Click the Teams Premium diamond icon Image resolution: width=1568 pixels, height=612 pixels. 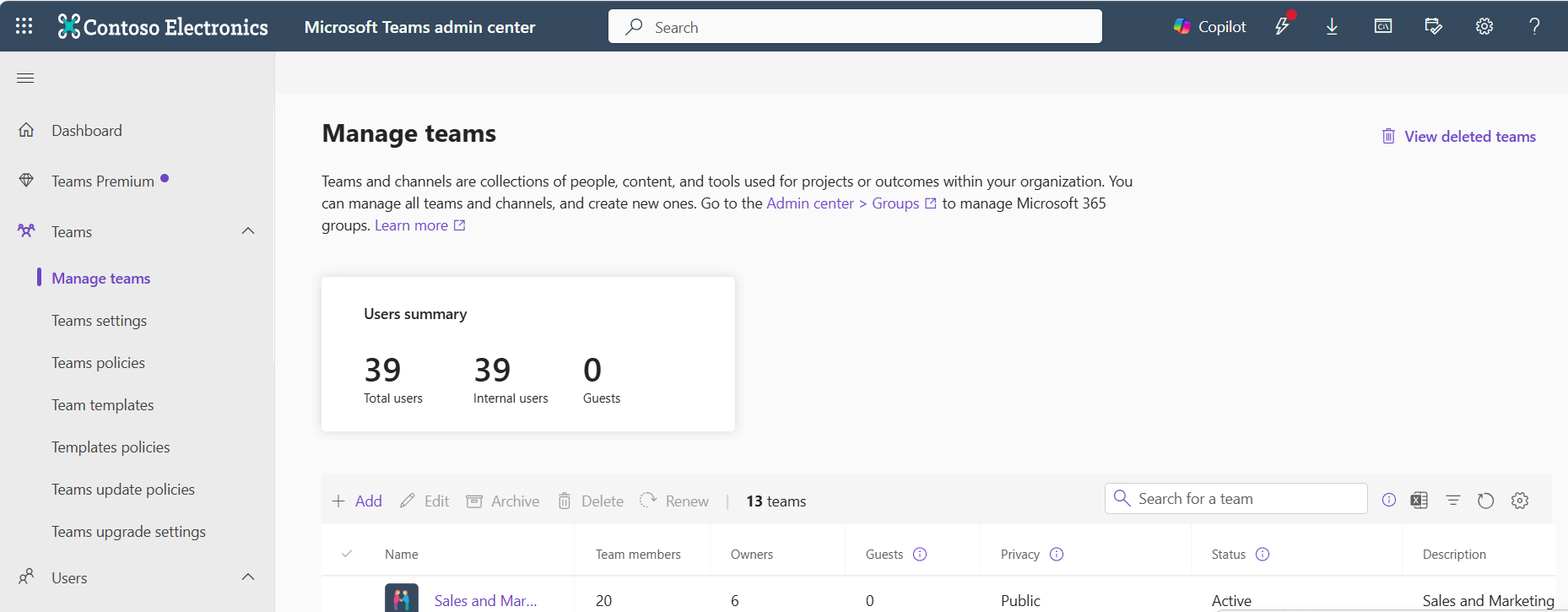tap(27, 181)
